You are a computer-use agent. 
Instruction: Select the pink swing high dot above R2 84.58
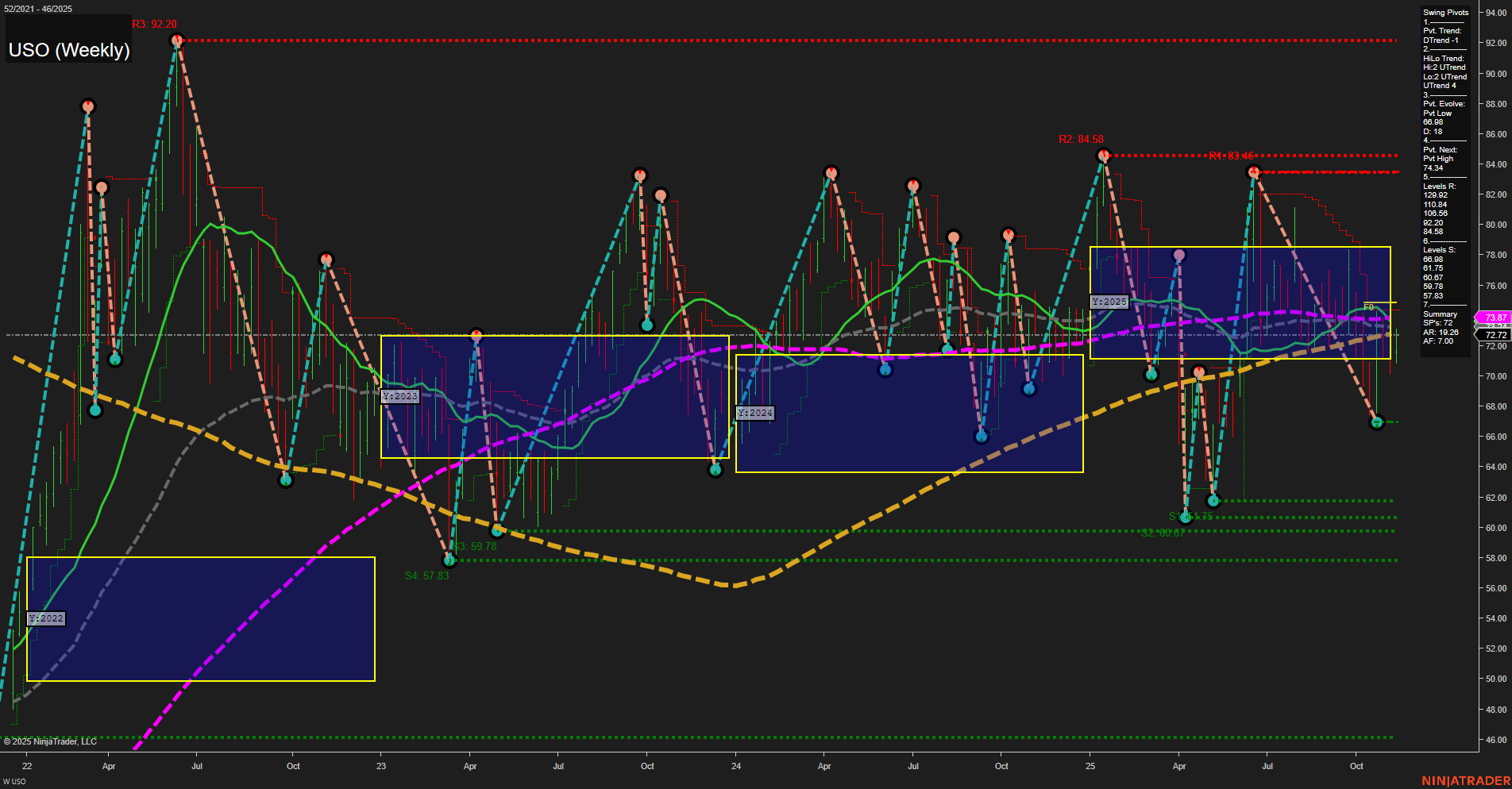pos(1102,156)
